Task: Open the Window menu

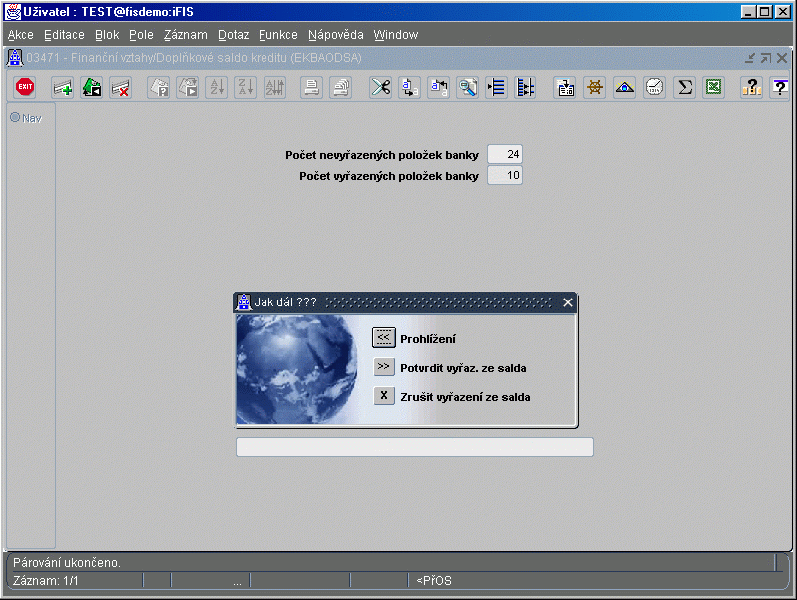Action: (x=395, y=35)
